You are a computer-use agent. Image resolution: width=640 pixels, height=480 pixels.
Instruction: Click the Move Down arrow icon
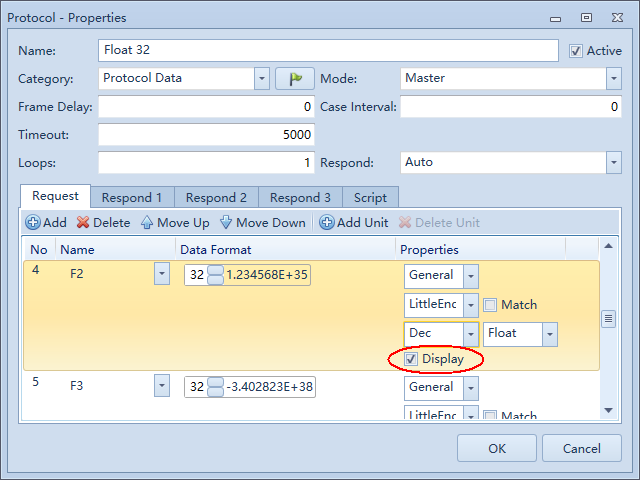(x=225, y=223)
